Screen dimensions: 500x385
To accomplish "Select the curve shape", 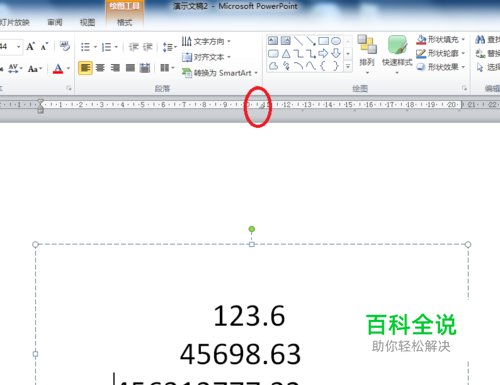I will [311, 66].
